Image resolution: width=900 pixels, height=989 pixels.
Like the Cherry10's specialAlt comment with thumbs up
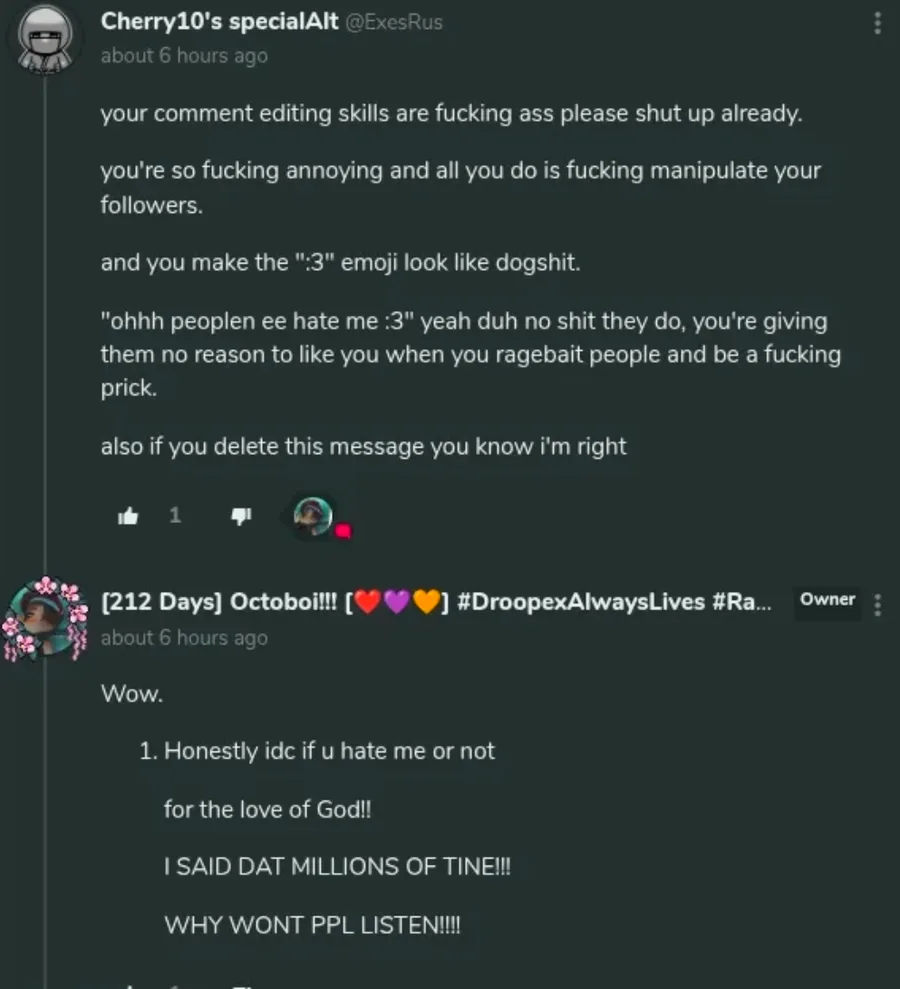coord(128,516)
